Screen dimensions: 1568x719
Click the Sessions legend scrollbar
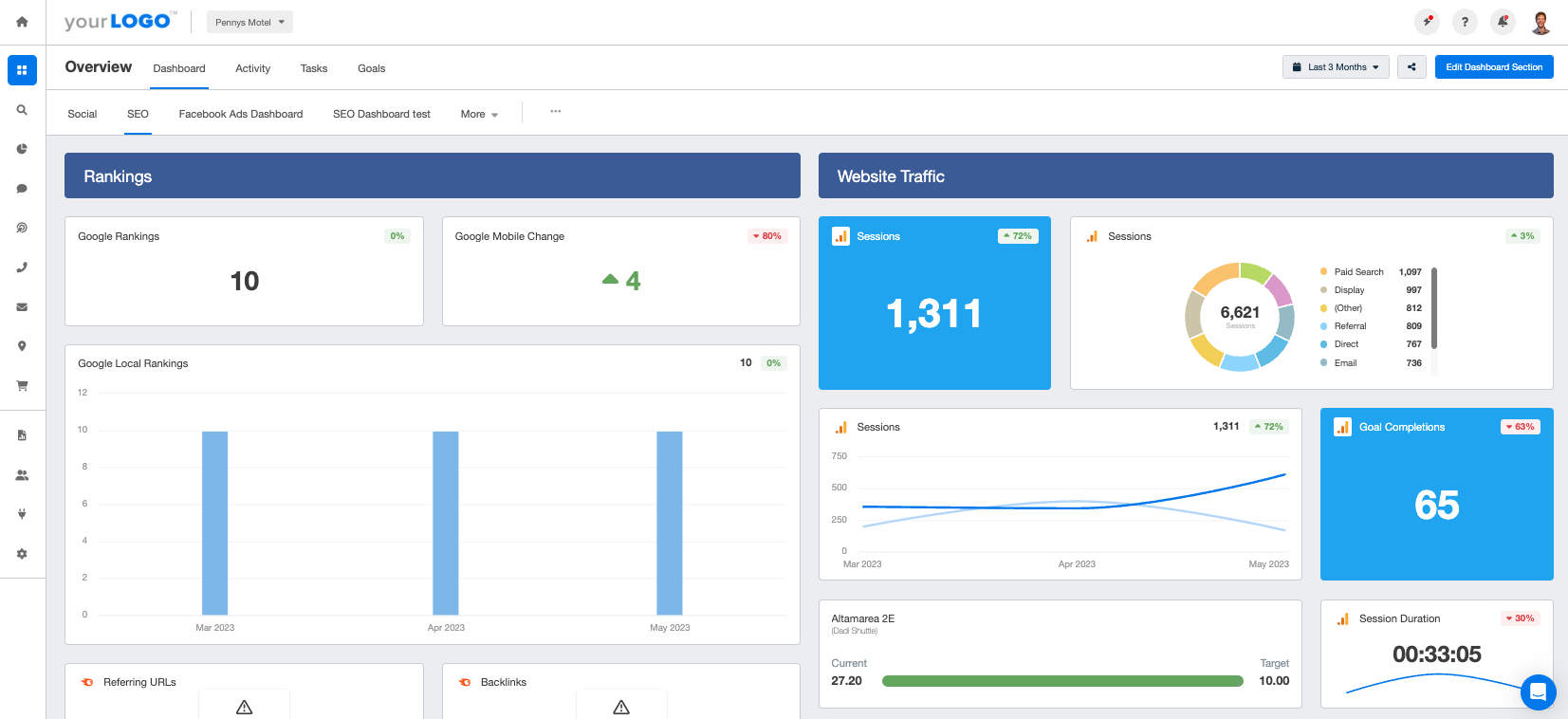click(1434, 309)
